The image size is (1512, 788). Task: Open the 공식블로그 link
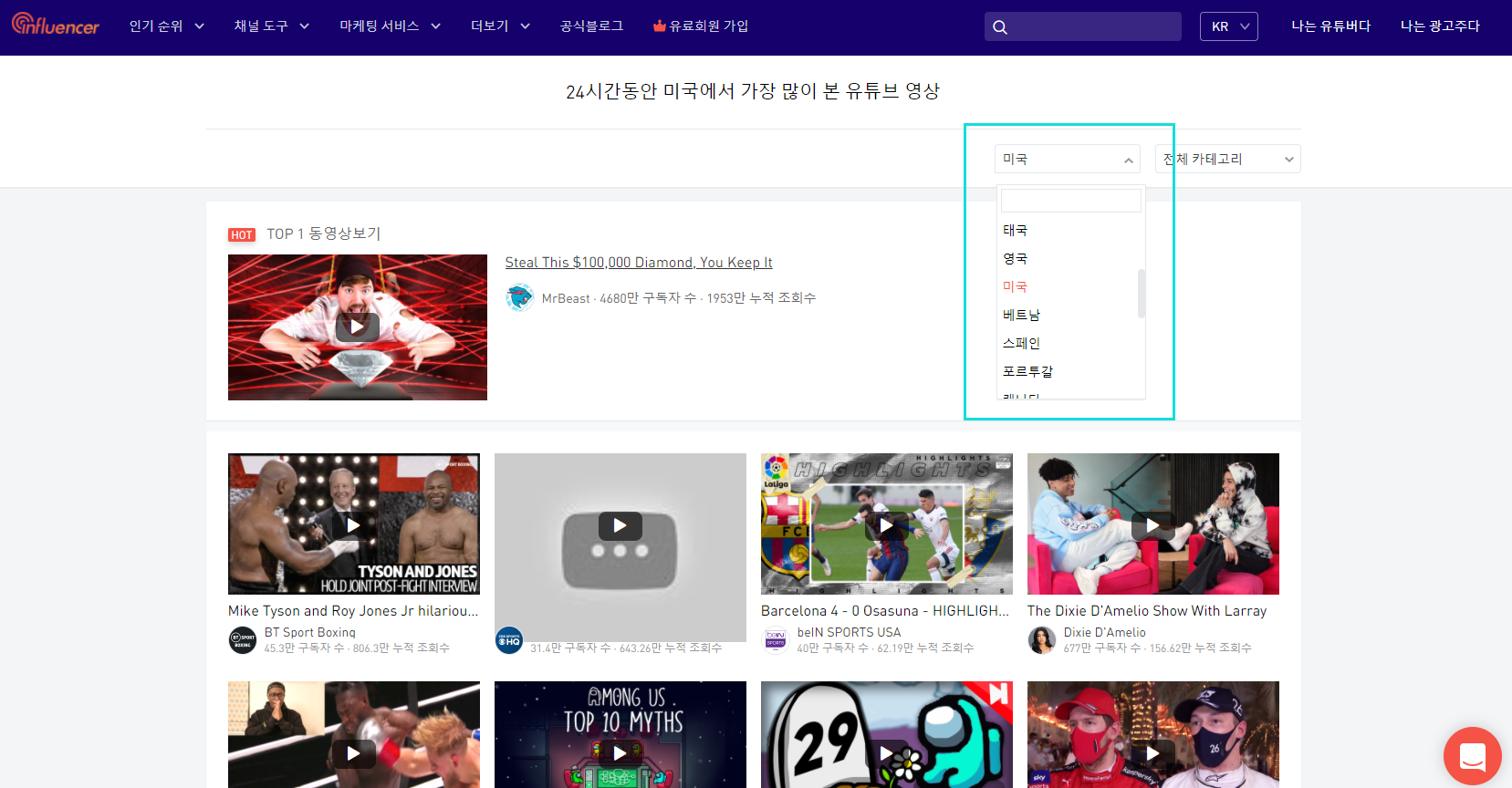click(x=591, y=26)
